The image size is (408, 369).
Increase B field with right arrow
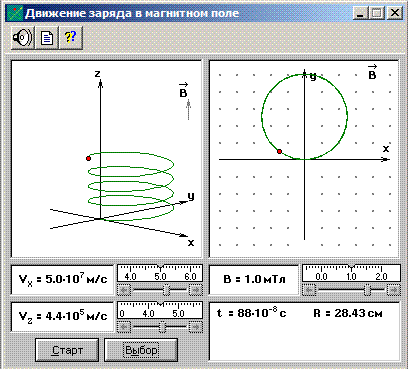[394, 290]
